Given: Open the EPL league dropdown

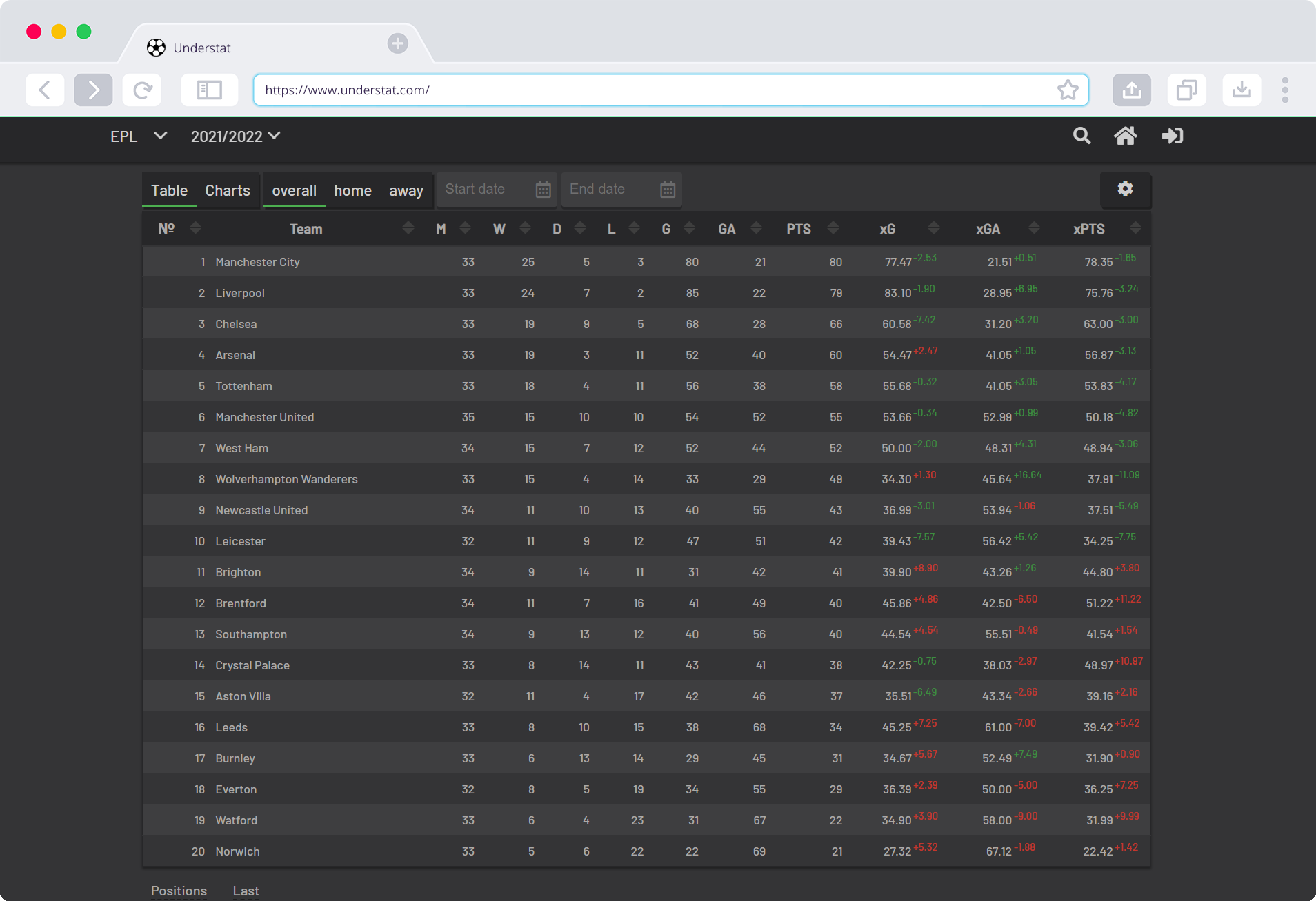Looking at the screenshot, I should point(138,136).
